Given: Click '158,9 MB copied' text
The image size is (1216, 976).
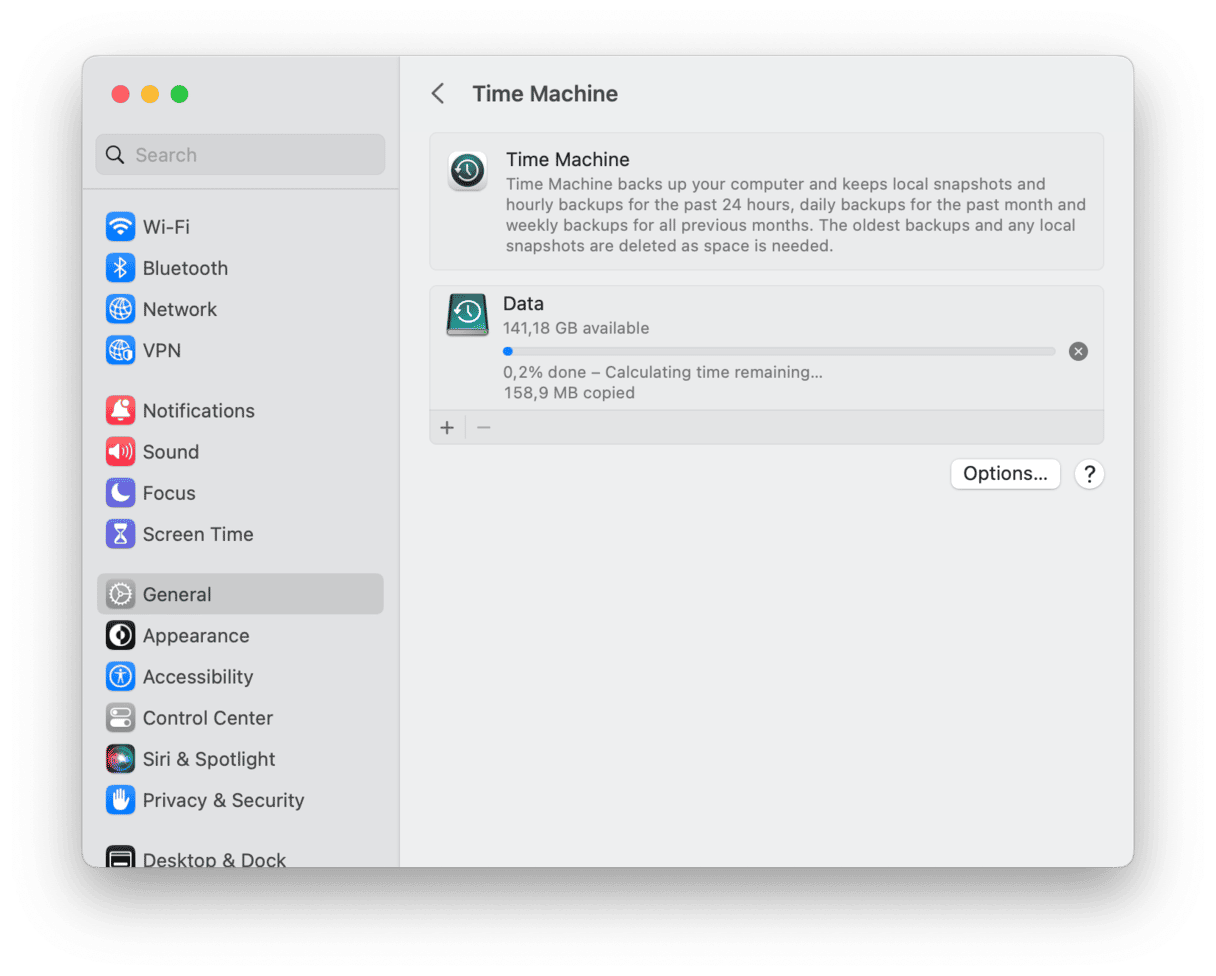Looking at the screenshot, I should tap(569, 393).
